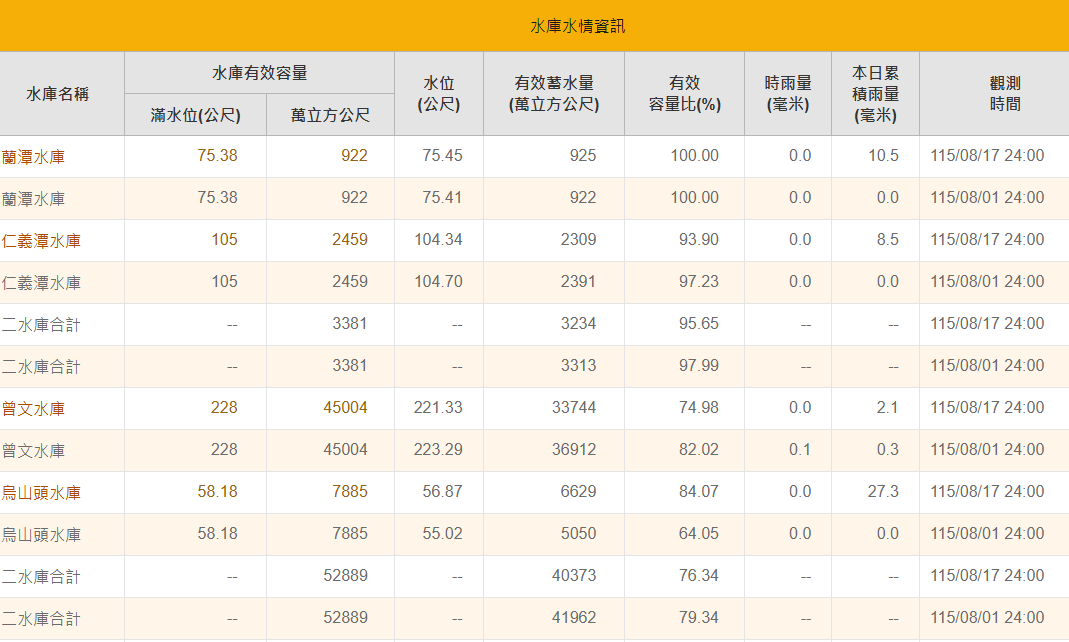
Task: Select daily rainfall value 2.1
Action: 888,408
